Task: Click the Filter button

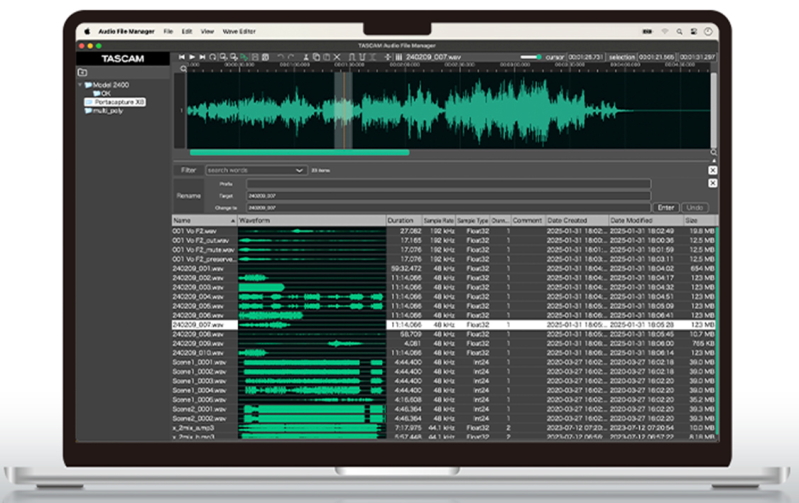Action: click(x=189, y=170)
